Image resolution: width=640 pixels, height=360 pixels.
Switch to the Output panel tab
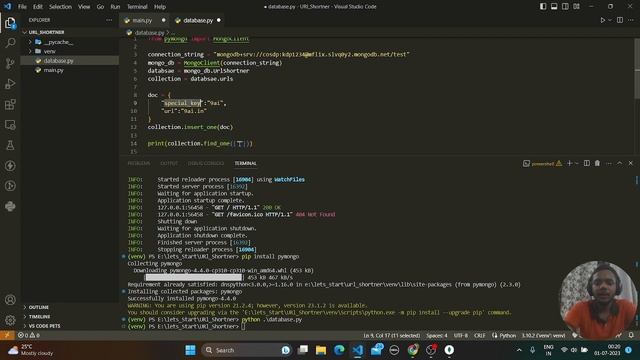pyautogui.click(x=169, y=163)
